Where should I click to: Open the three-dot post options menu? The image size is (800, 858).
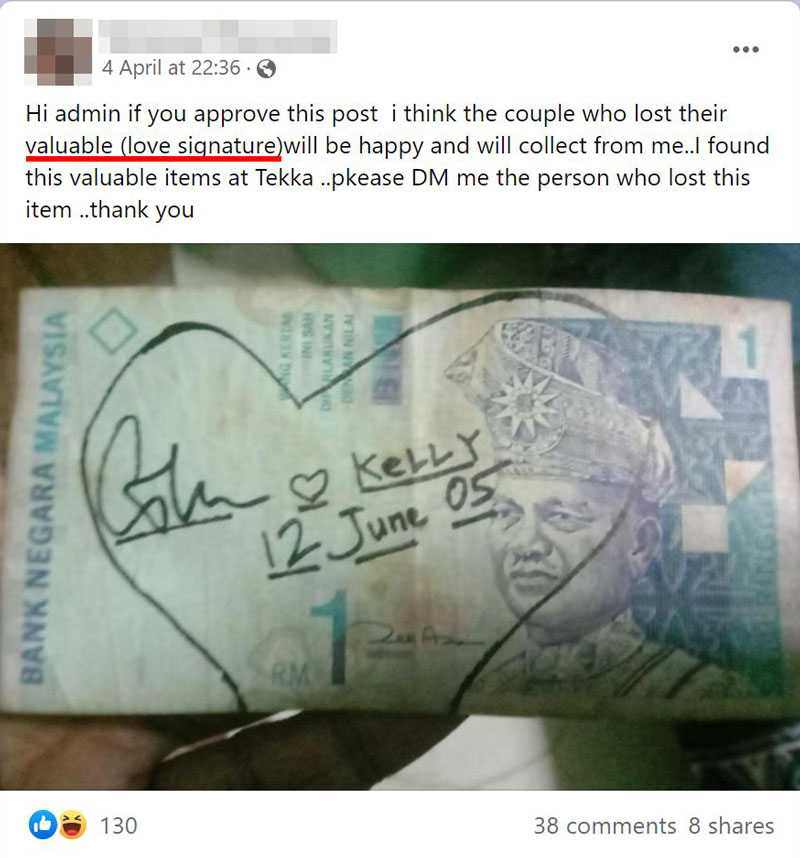coord(745,49)
